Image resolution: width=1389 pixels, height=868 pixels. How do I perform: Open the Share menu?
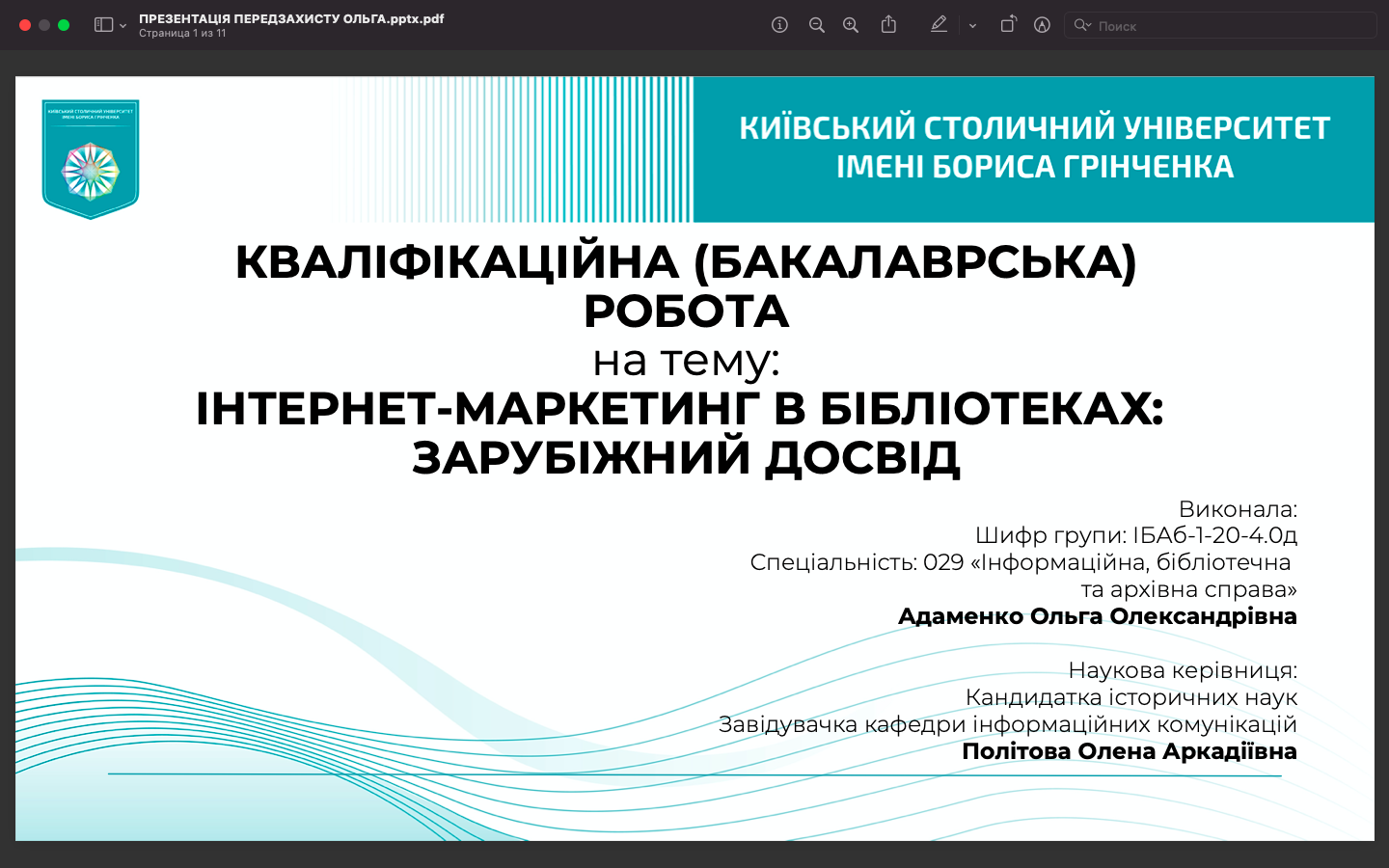point(888,25)
